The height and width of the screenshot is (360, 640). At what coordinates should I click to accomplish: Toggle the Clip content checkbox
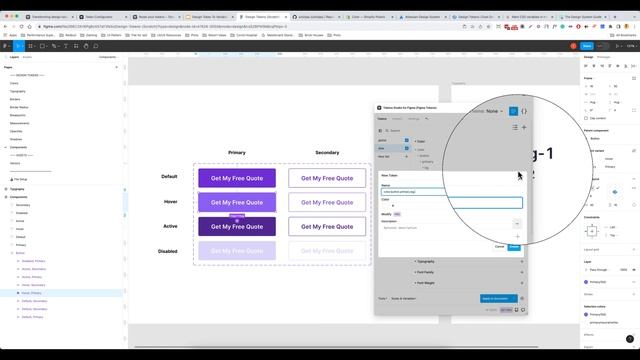click(x=586, y=118)
